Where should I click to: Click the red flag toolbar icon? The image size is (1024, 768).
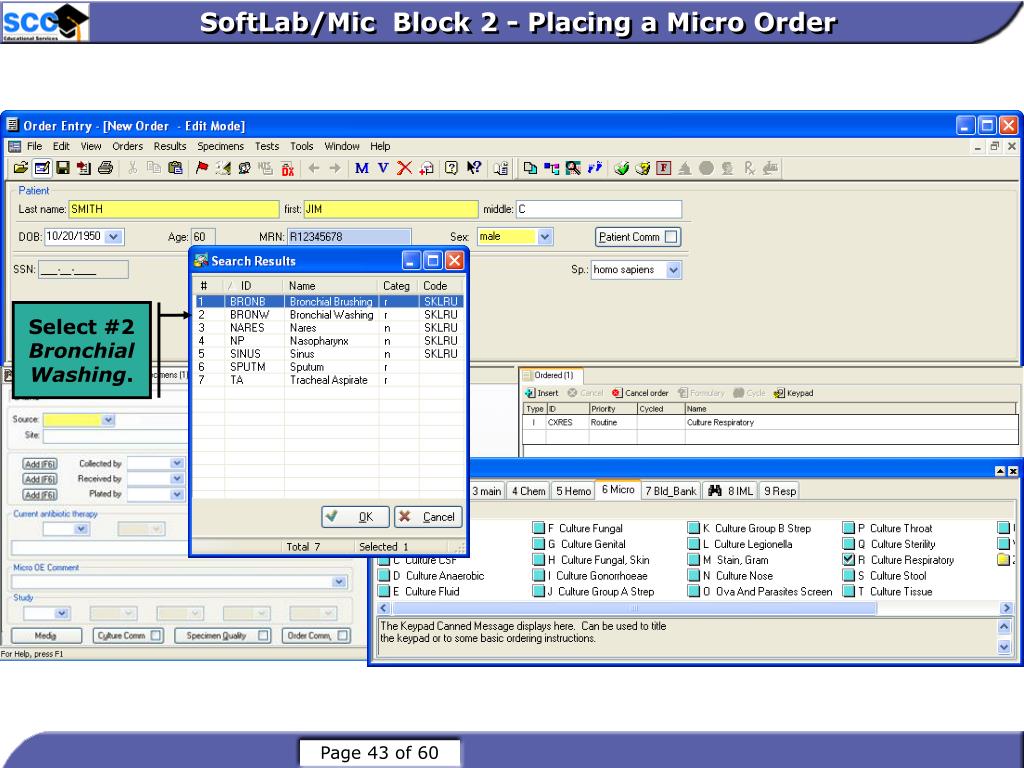(x=202, y=168)
